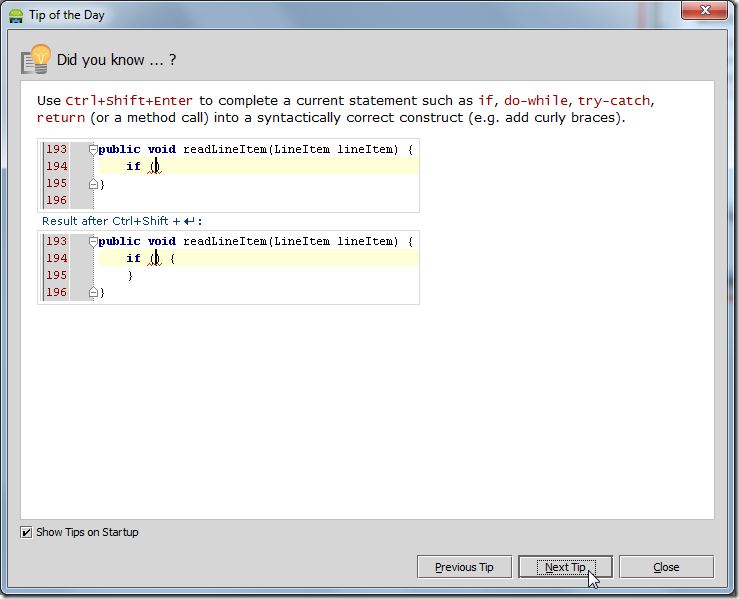Click the Android icon in title bar

click(x=16, y=15)
